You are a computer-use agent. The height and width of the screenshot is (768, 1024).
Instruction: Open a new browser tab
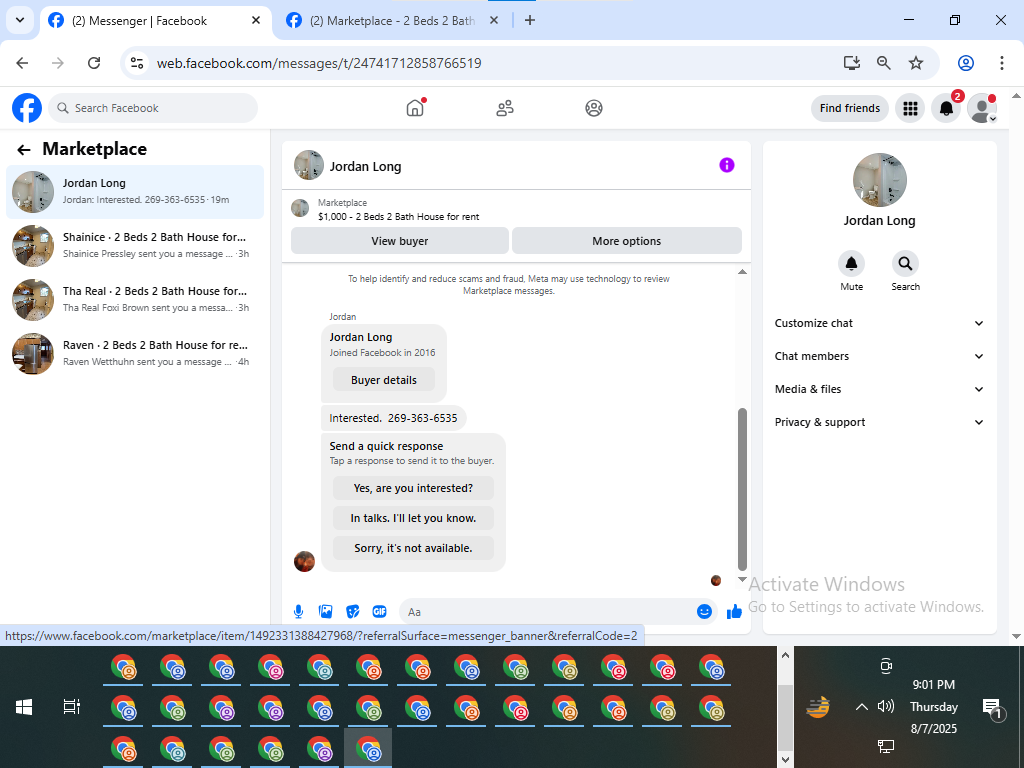tap(530, 20)
